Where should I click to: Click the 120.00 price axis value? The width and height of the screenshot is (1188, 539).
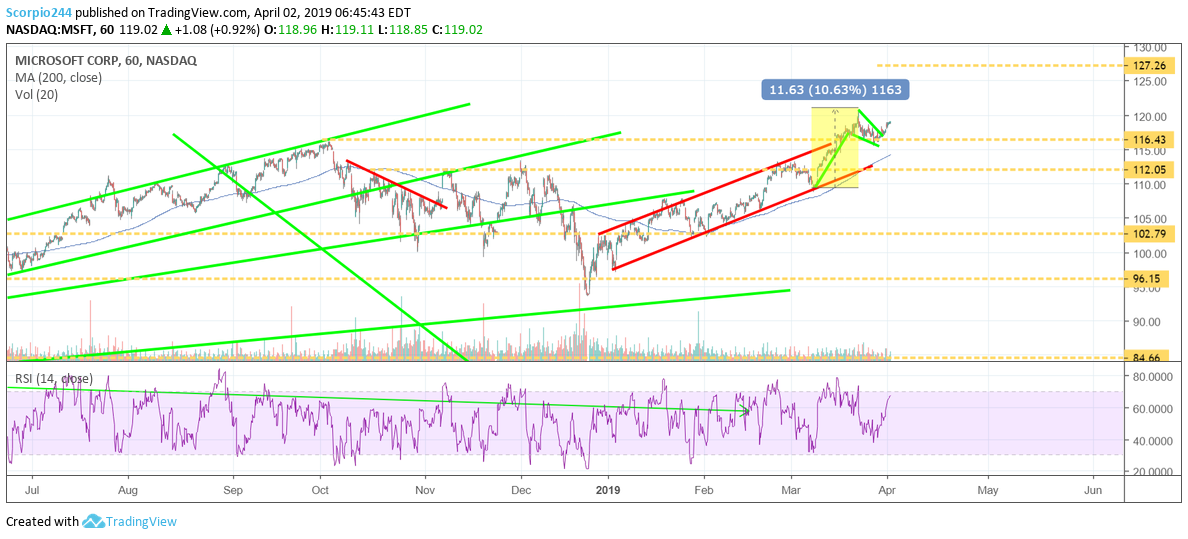pyautogui.click(x=1150, y=116)
